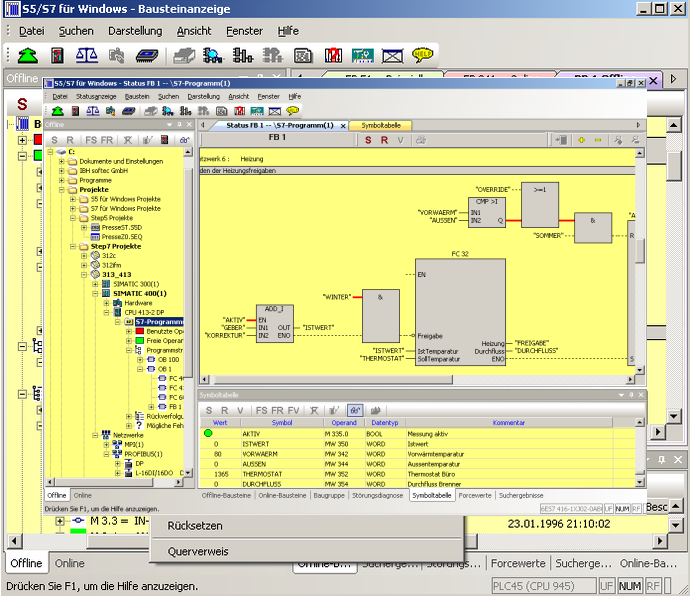Click grey V button above FB 1 diagram
690x596 pixels.
[400, 140]
